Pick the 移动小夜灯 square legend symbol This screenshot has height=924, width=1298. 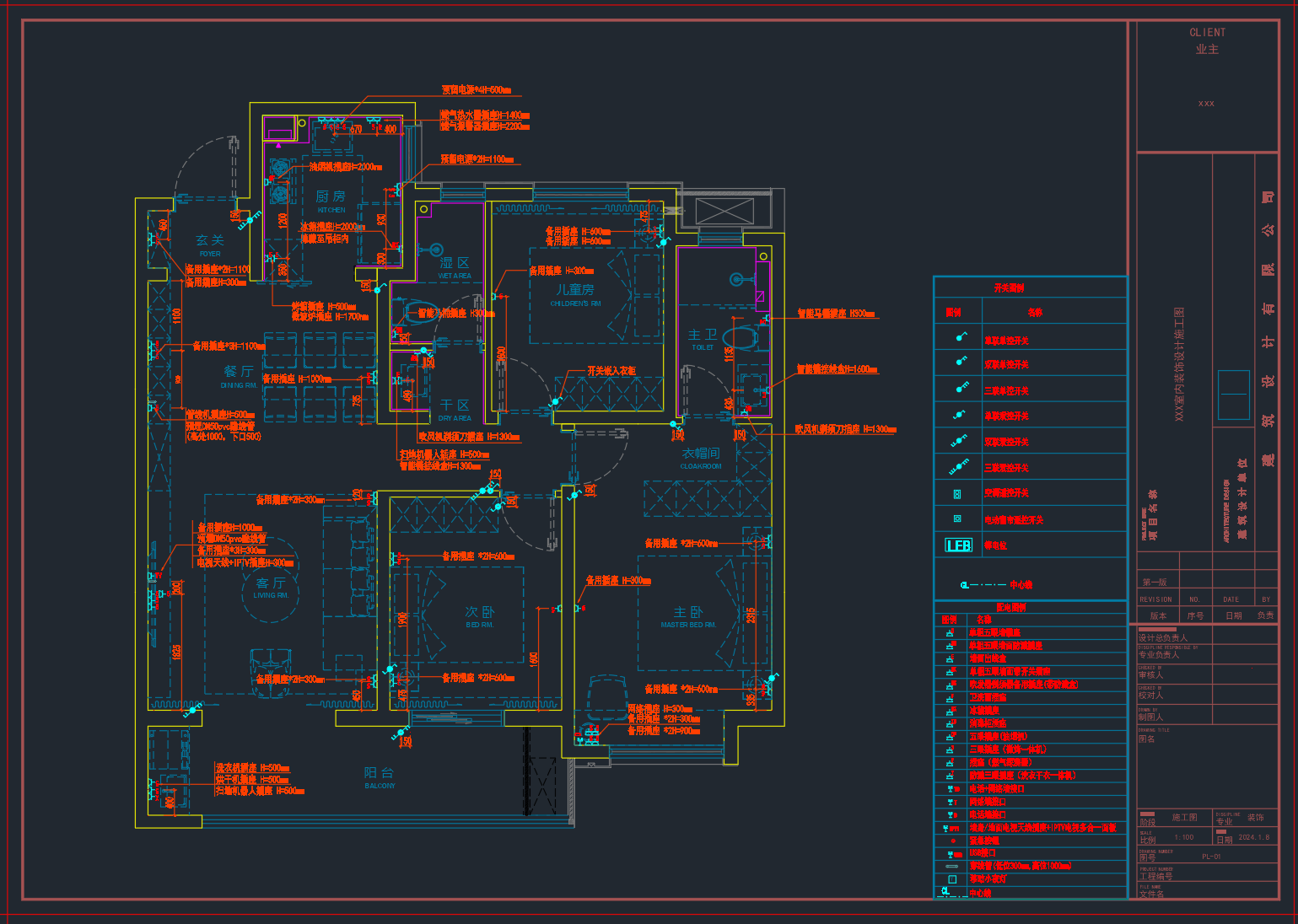952,879
